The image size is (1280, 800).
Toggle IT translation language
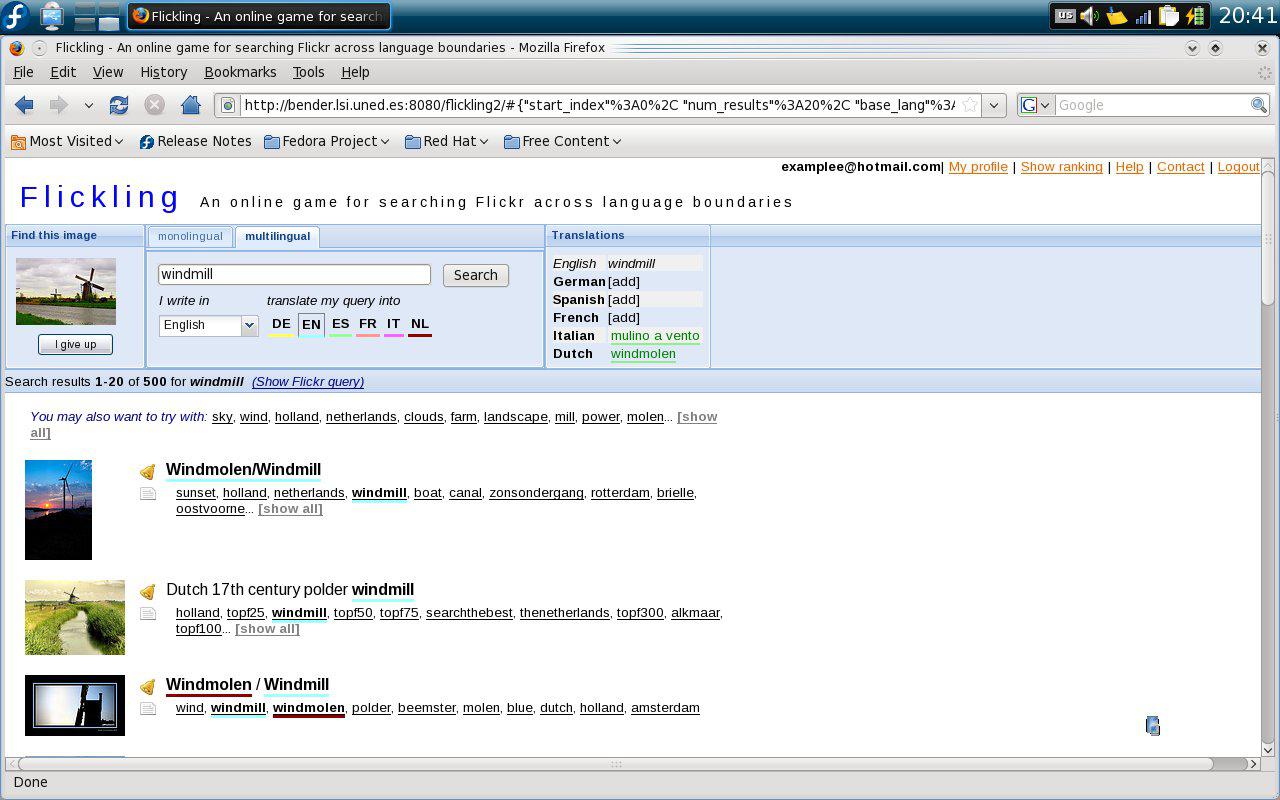click(x=393, y=325)
